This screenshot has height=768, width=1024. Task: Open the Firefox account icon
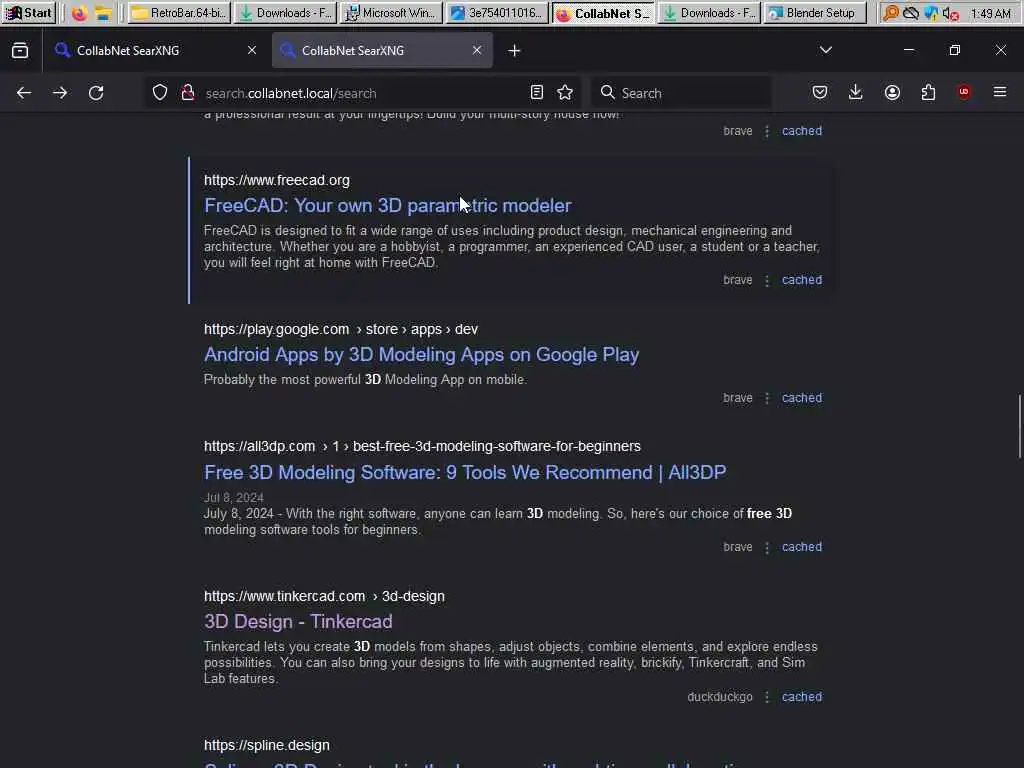pos(892,93)
